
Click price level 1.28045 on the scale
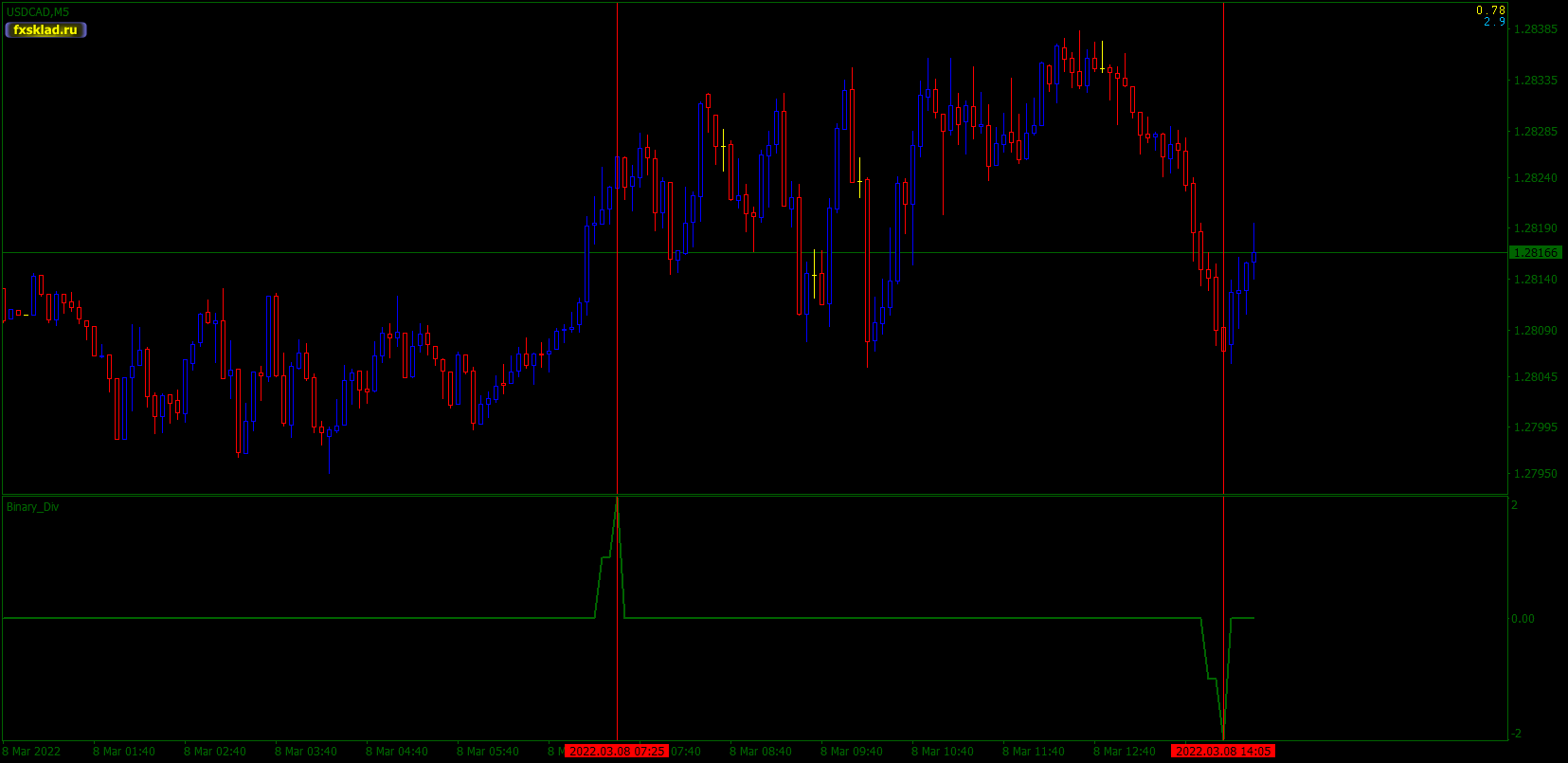pyautogui.click(x=1536, y=377)
